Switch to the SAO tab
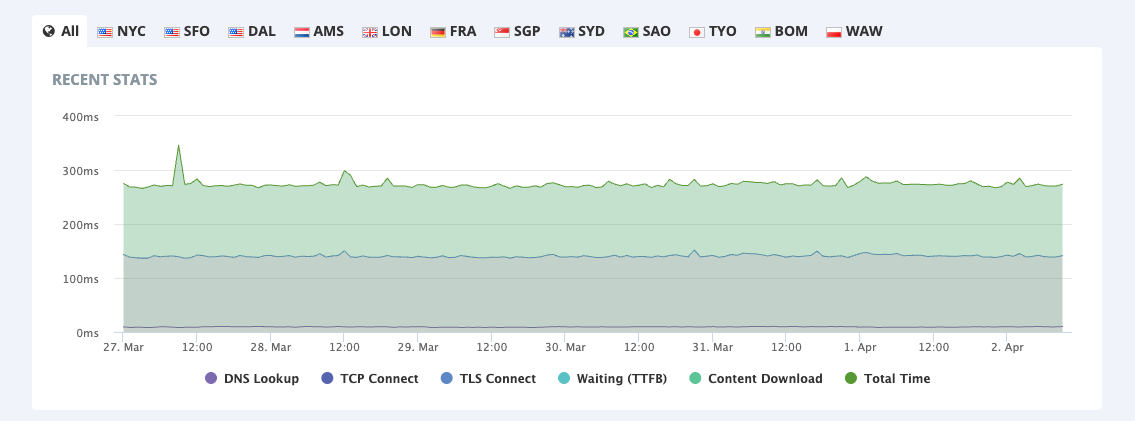 pyautogui.click(x=646, y=31)
